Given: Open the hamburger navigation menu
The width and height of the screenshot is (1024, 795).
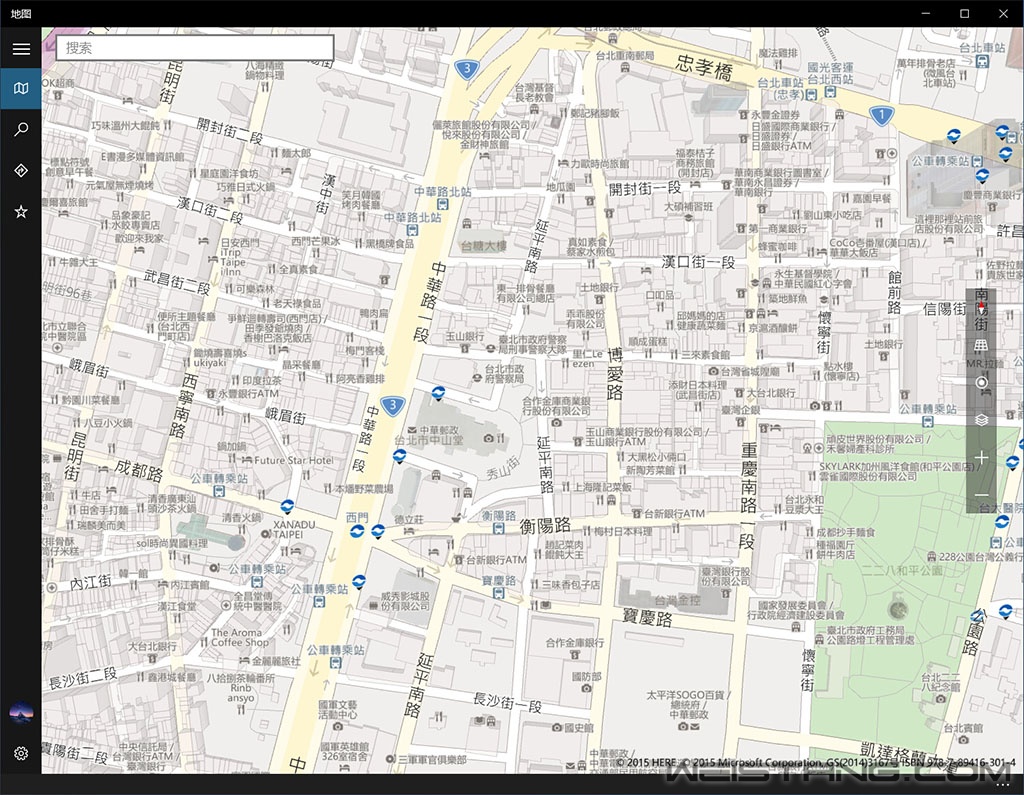Looking at the screenshot, I should pyautogui.click(x=21, y=48).
